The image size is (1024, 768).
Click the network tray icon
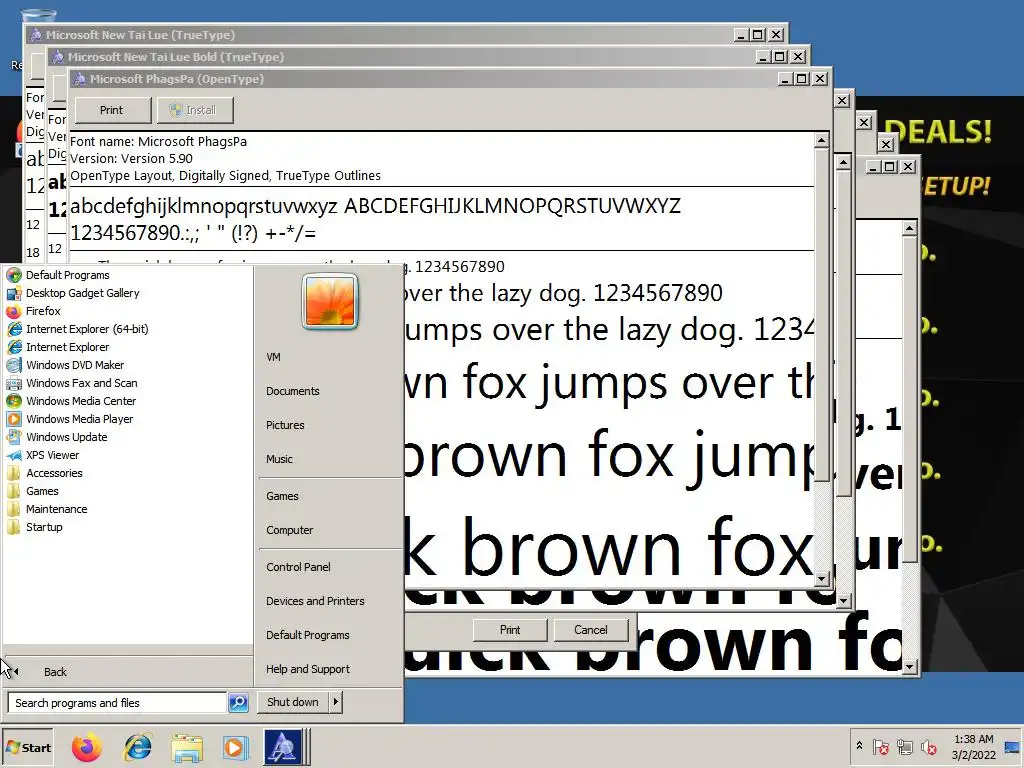click(x=904, y=746)
